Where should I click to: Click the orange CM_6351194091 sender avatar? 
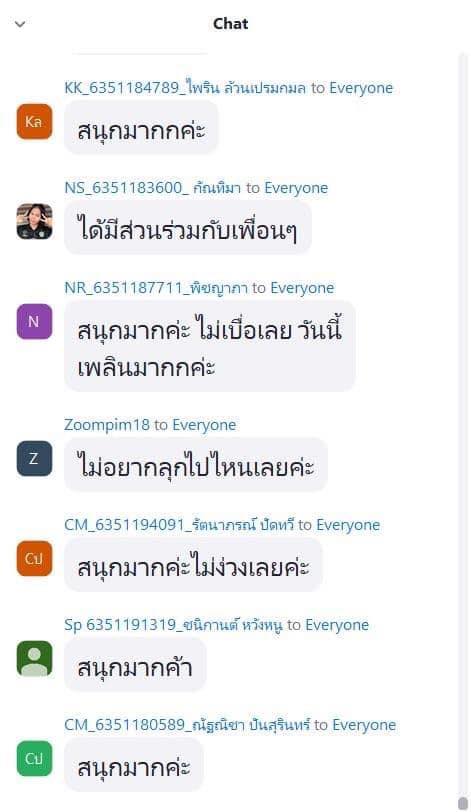point(34,558)
